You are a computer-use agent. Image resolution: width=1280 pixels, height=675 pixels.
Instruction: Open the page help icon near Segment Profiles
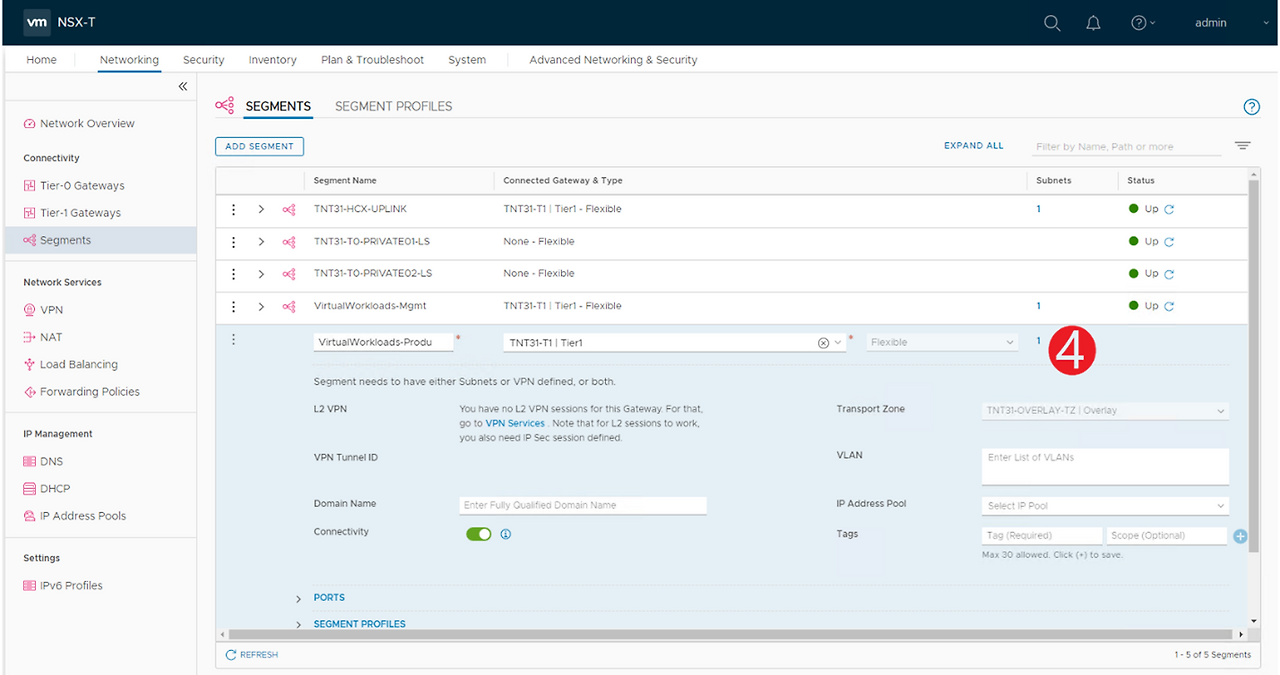[1251, 107]
